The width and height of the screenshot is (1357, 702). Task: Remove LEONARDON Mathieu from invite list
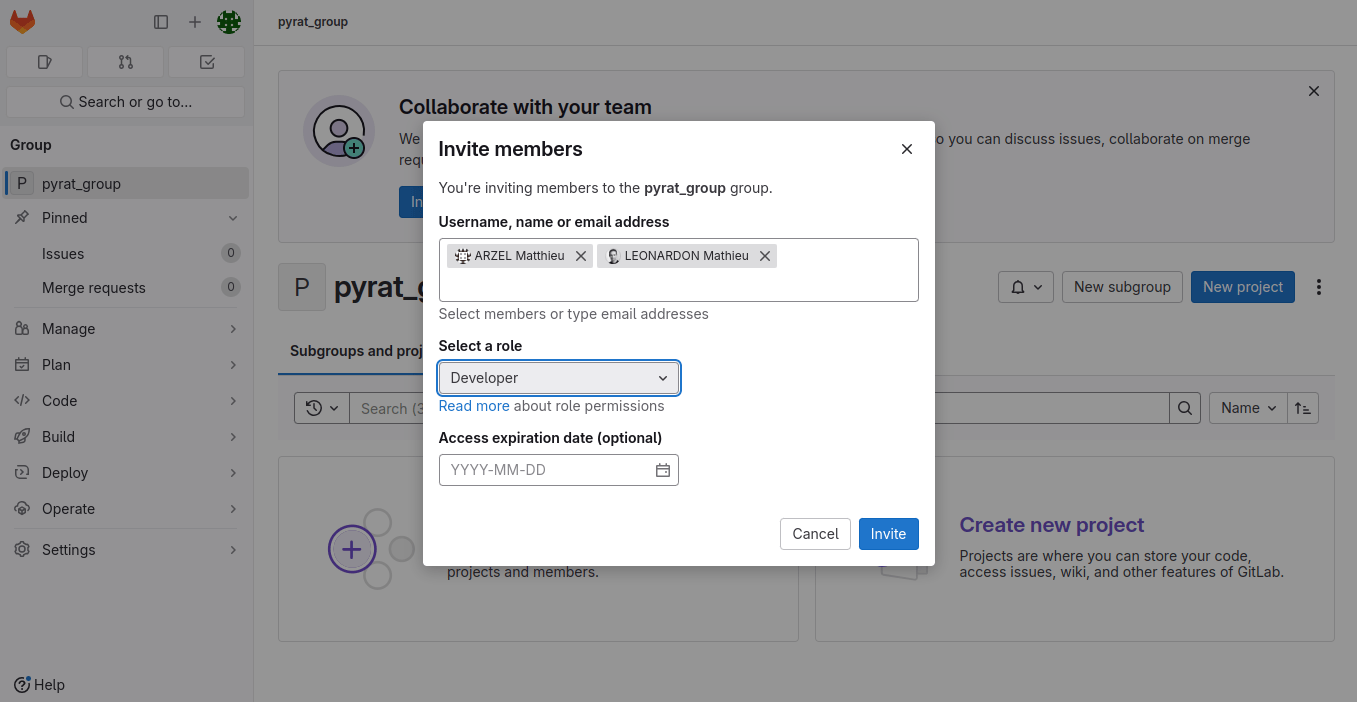[x=765, y=256]
